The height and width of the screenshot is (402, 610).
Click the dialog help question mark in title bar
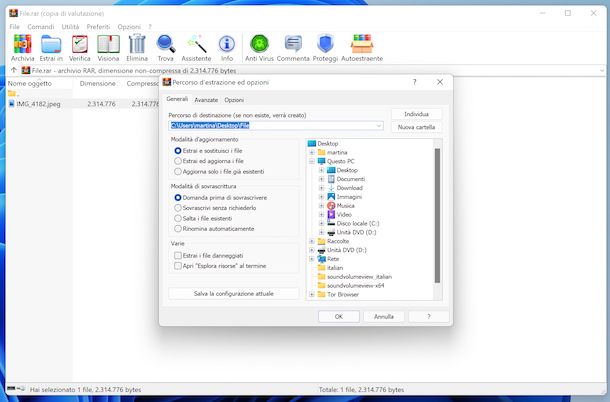tap(414, 82)
